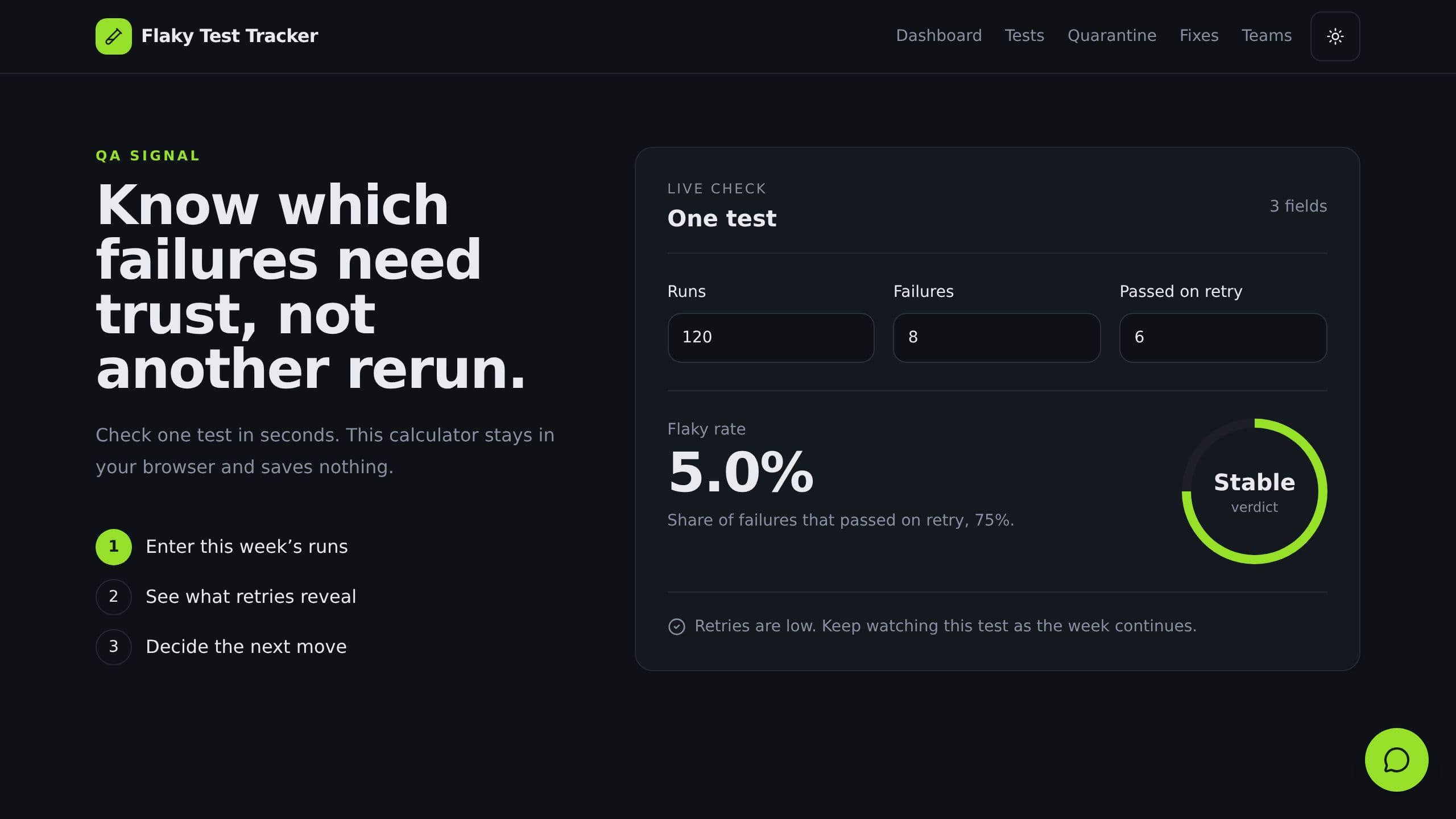1456x819 pixels.
Task: Select step 2 See what retries reveal
Action: coord(226,597)
